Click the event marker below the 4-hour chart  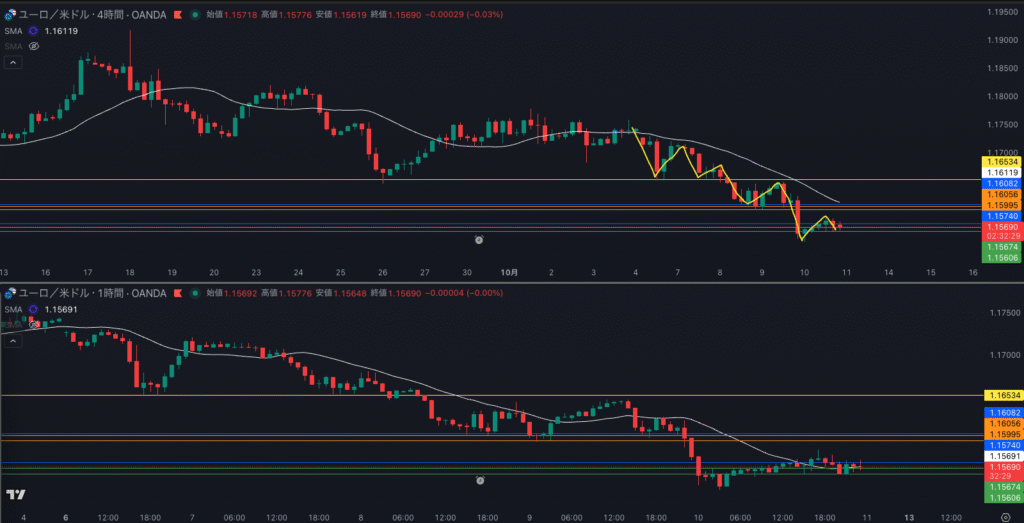(480, 240)
